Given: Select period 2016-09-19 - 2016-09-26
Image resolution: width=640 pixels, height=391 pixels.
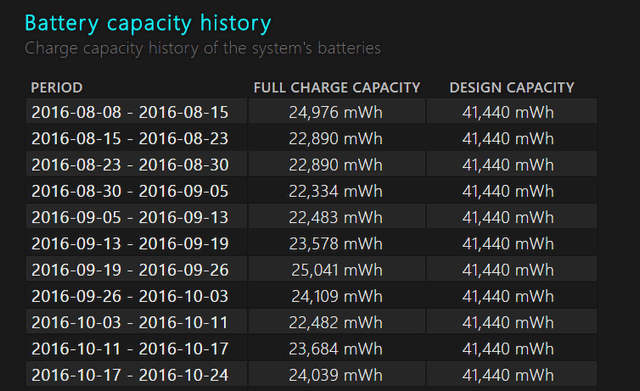Looking at the screenshot, I should tap(130, 270).
